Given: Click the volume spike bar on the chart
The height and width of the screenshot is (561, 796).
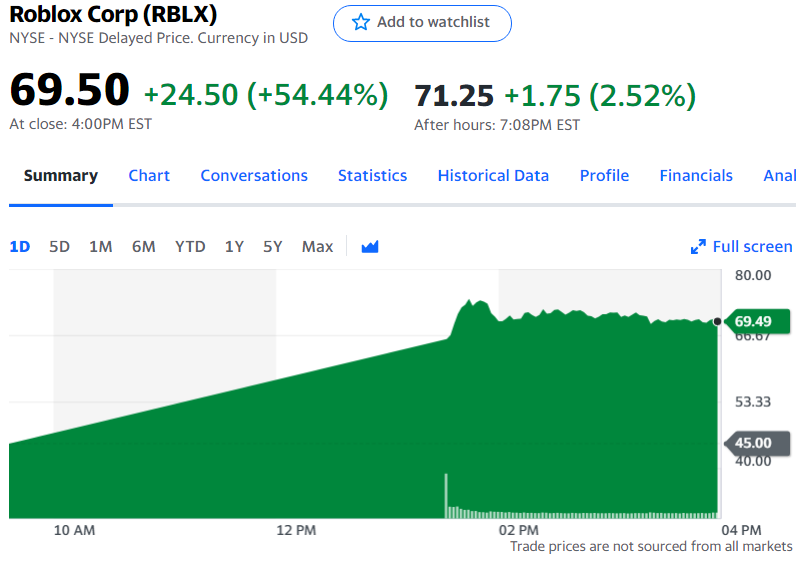Looking at the screenshot, I should pos(446,496).
